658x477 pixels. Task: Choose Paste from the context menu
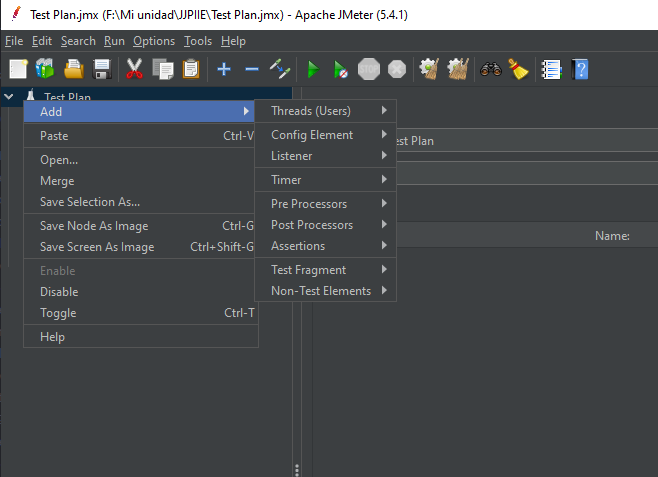click(139, 136)
